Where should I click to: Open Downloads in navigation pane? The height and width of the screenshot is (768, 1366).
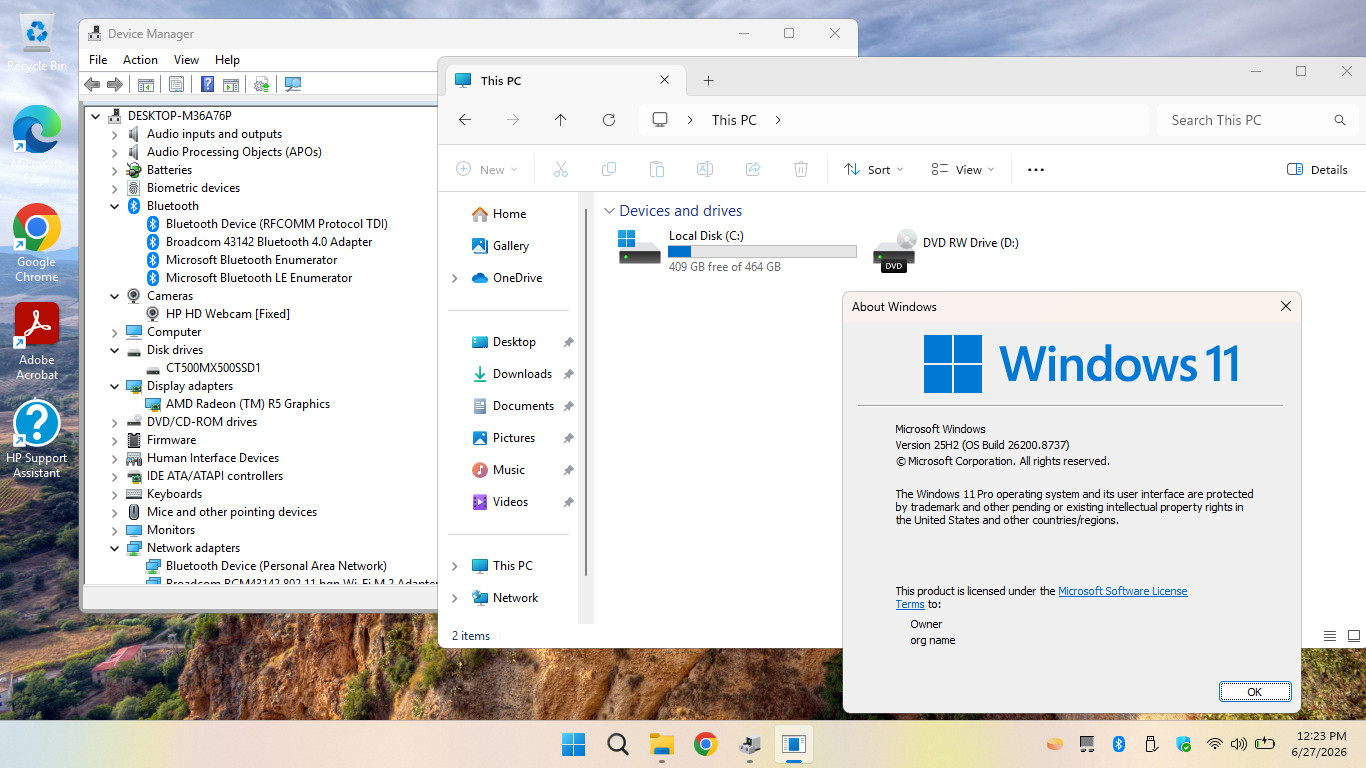tap(522, 374)
